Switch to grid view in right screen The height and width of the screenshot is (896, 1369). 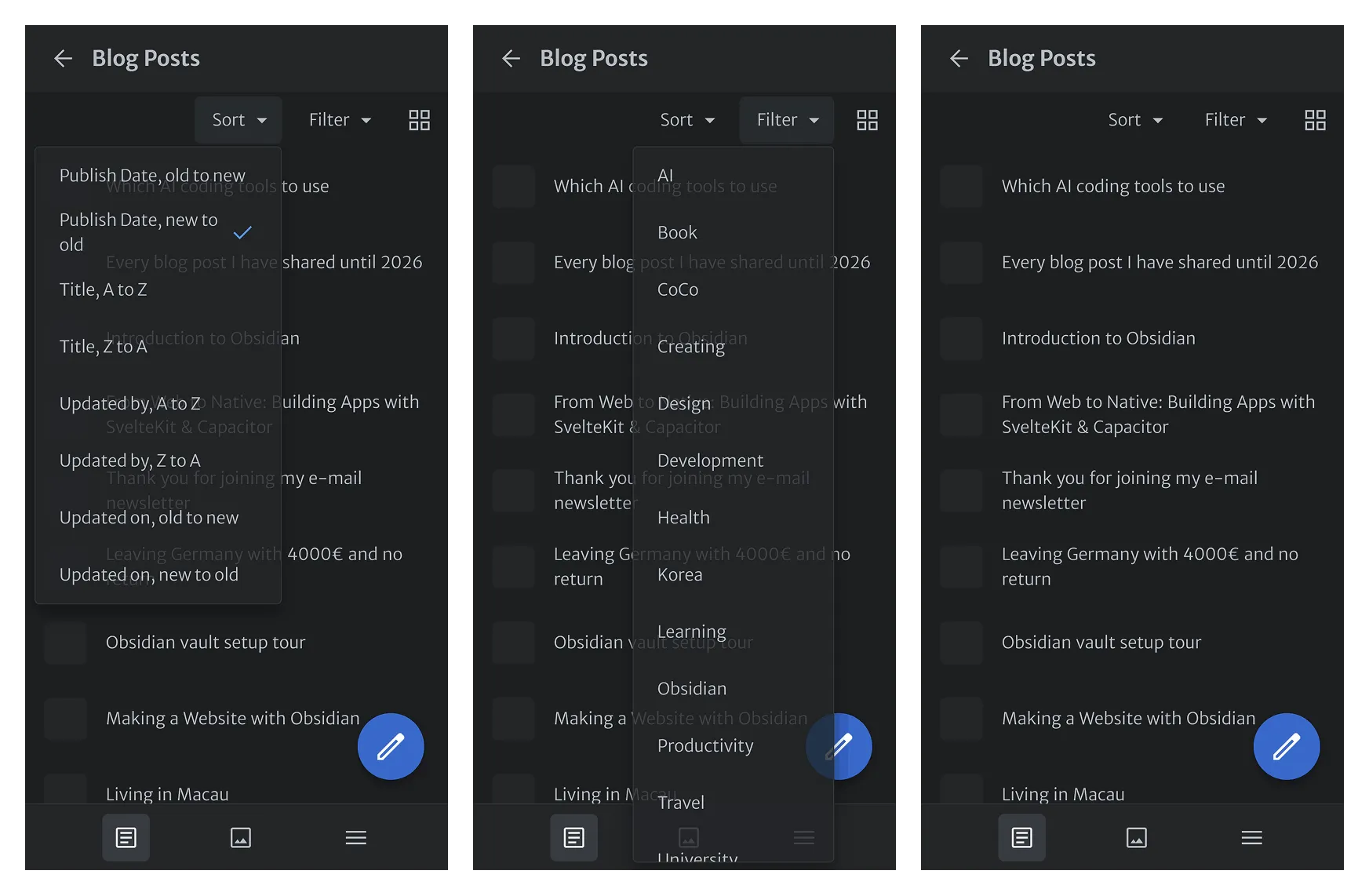pos(1315,120)
